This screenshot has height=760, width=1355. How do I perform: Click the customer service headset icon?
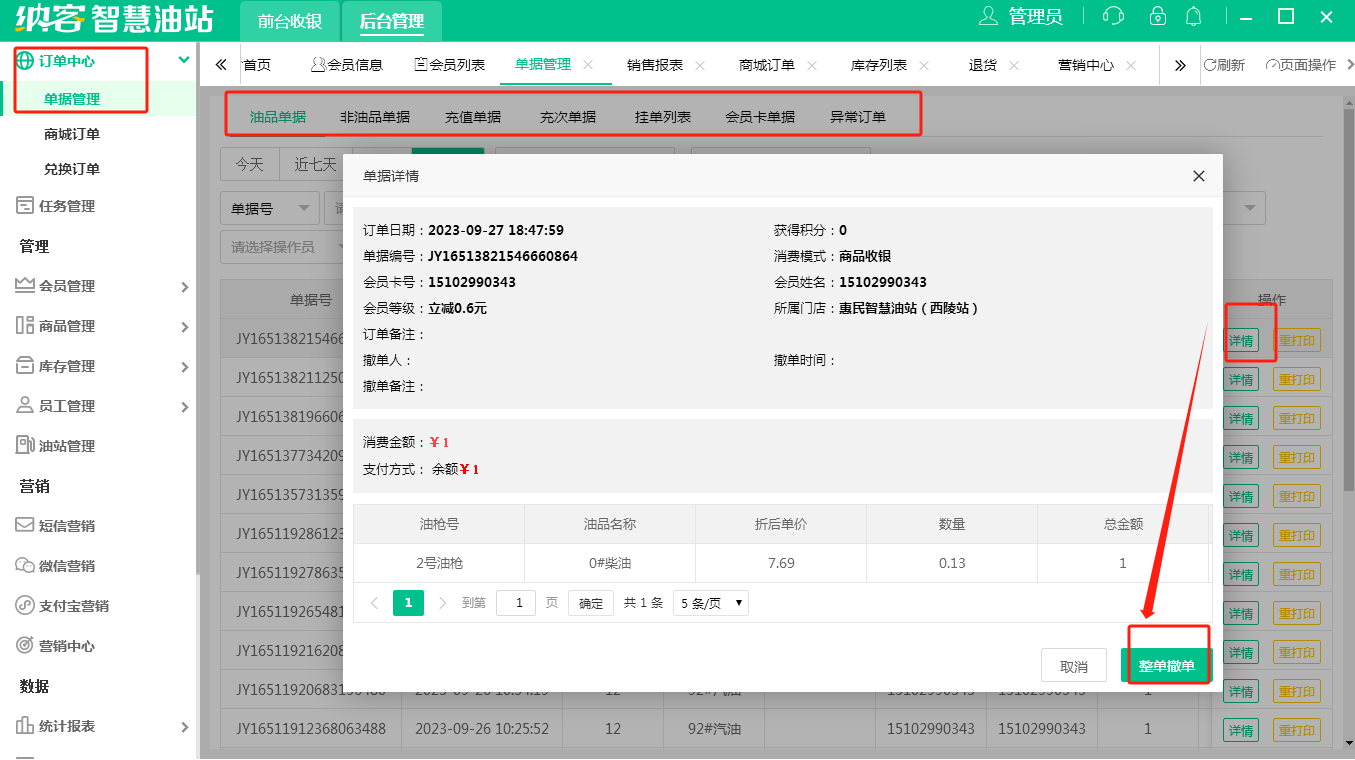1112,17
